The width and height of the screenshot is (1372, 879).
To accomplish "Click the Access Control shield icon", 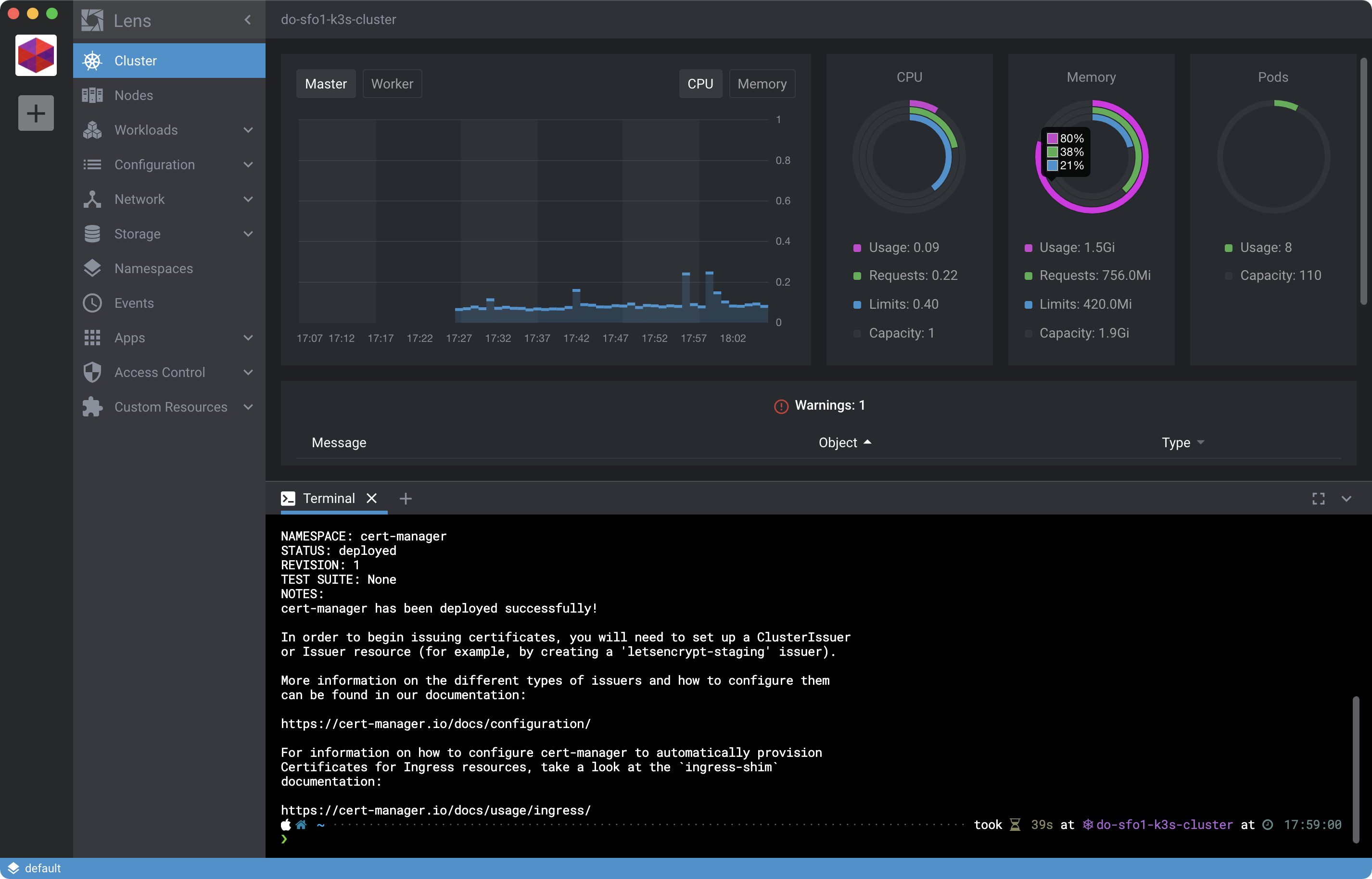I will pyautogui.click(x=92, y=372).
